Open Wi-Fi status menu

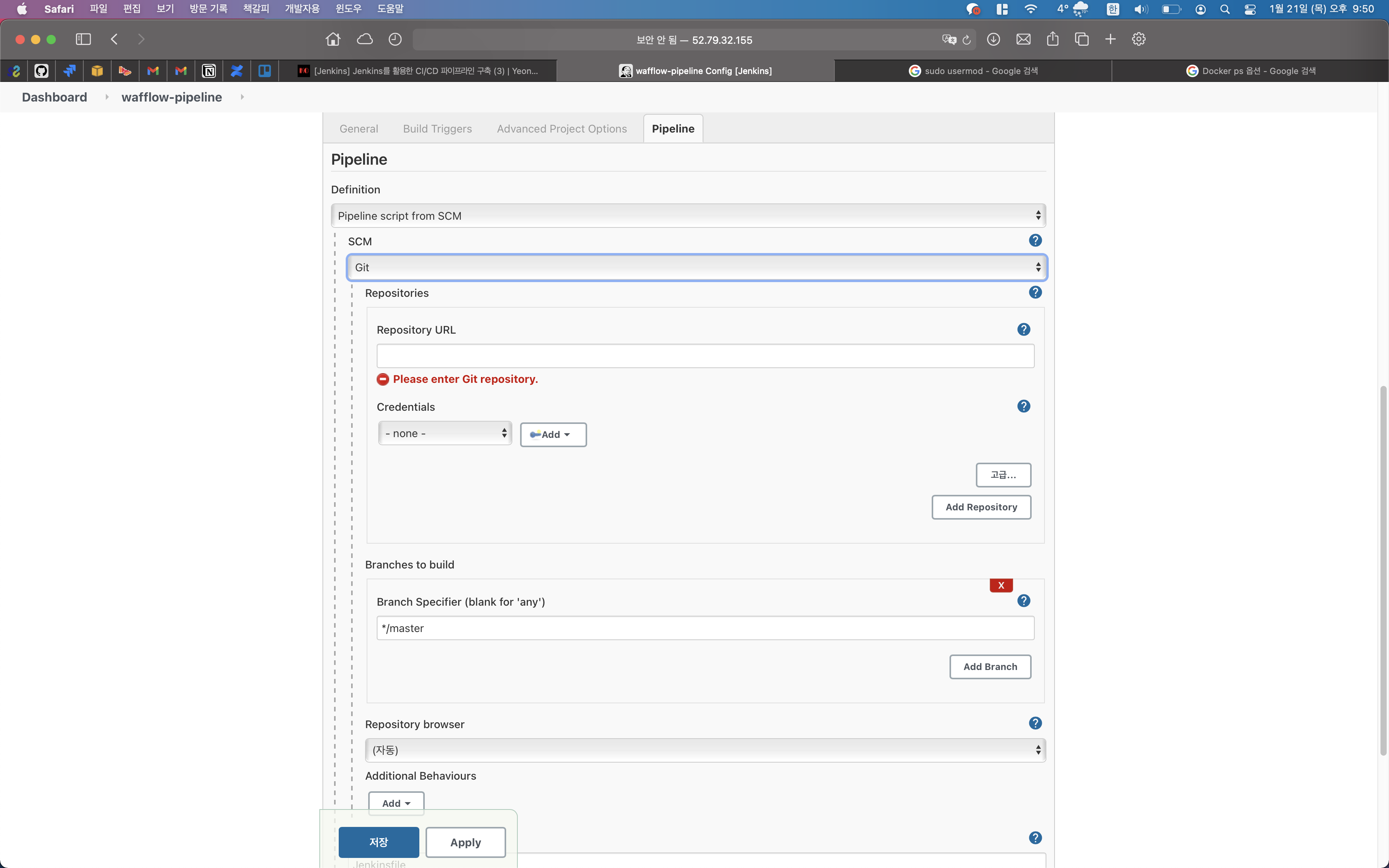(x=1031, y=9)
